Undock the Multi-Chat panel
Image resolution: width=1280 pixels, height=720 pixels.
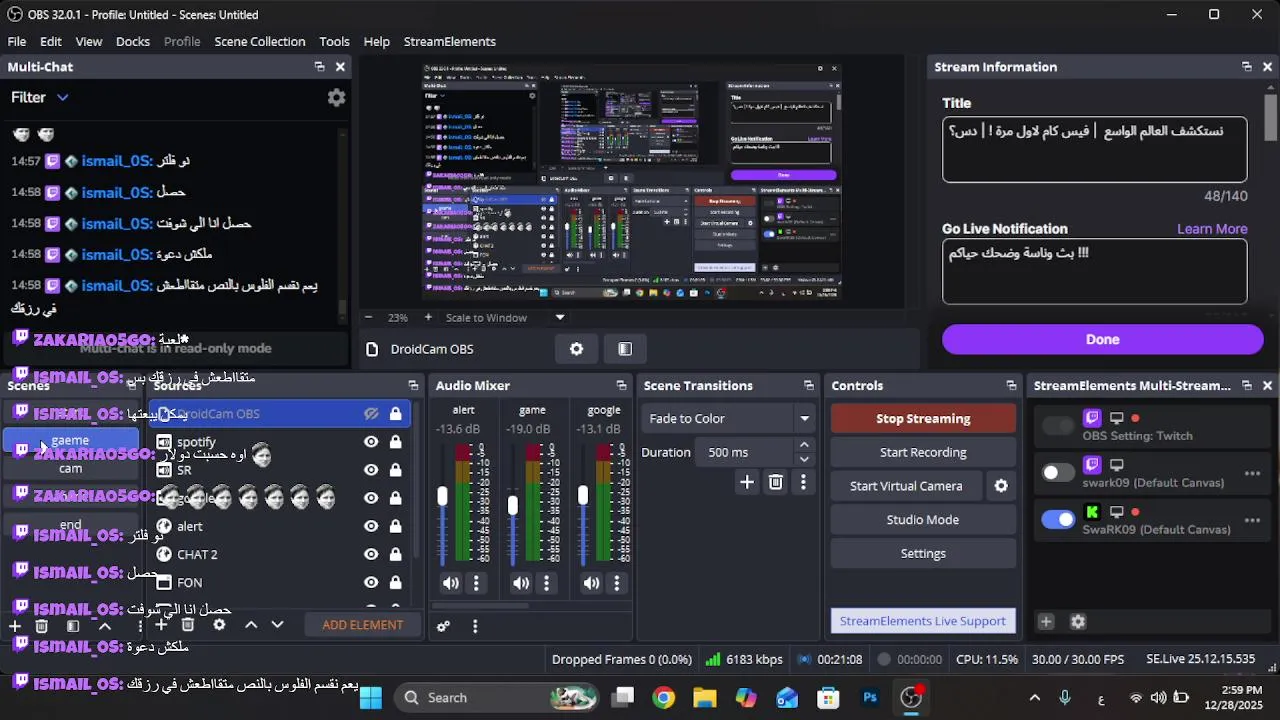pyautogui.click(x=319, y=67)
